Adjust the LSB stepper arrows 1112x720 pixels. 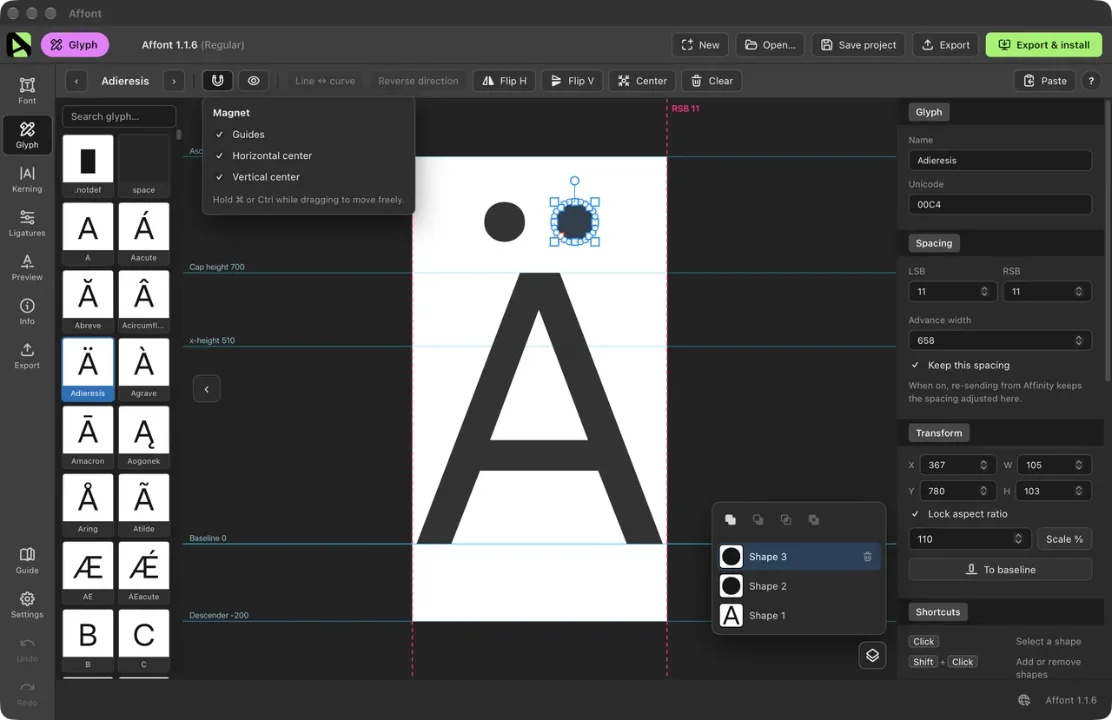(984, 292)
